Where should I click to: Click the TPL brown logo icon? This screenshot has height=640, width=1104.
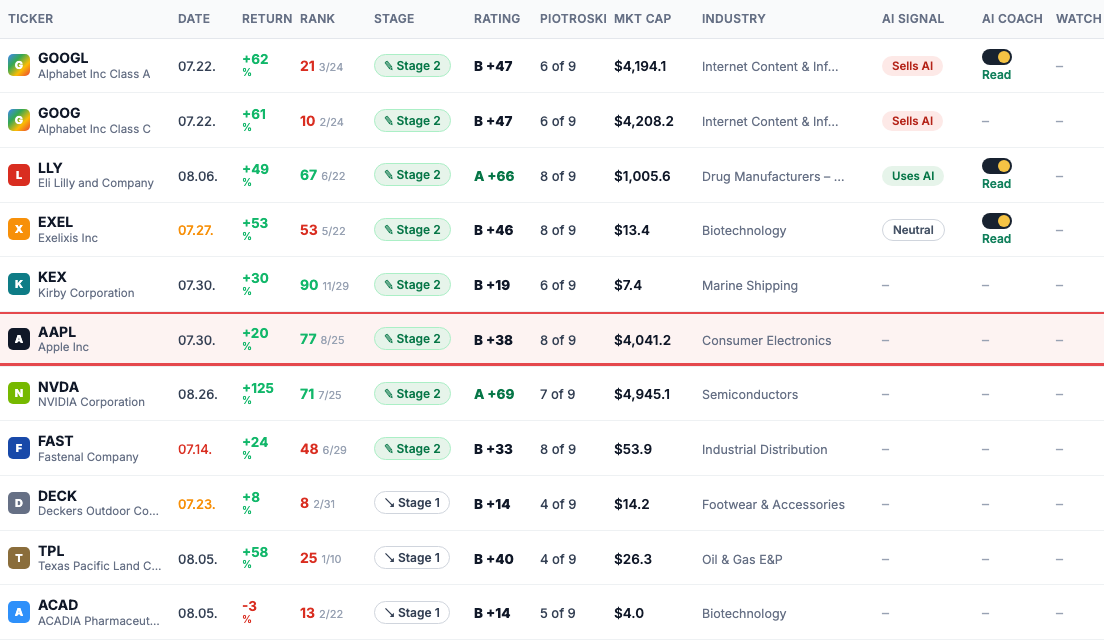[x=19, y=558]
